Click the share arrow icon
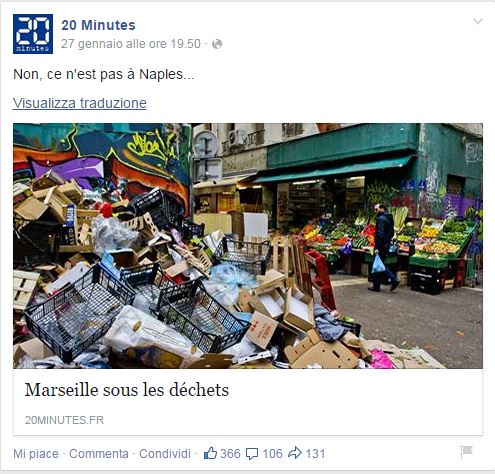 pos(295,453)
